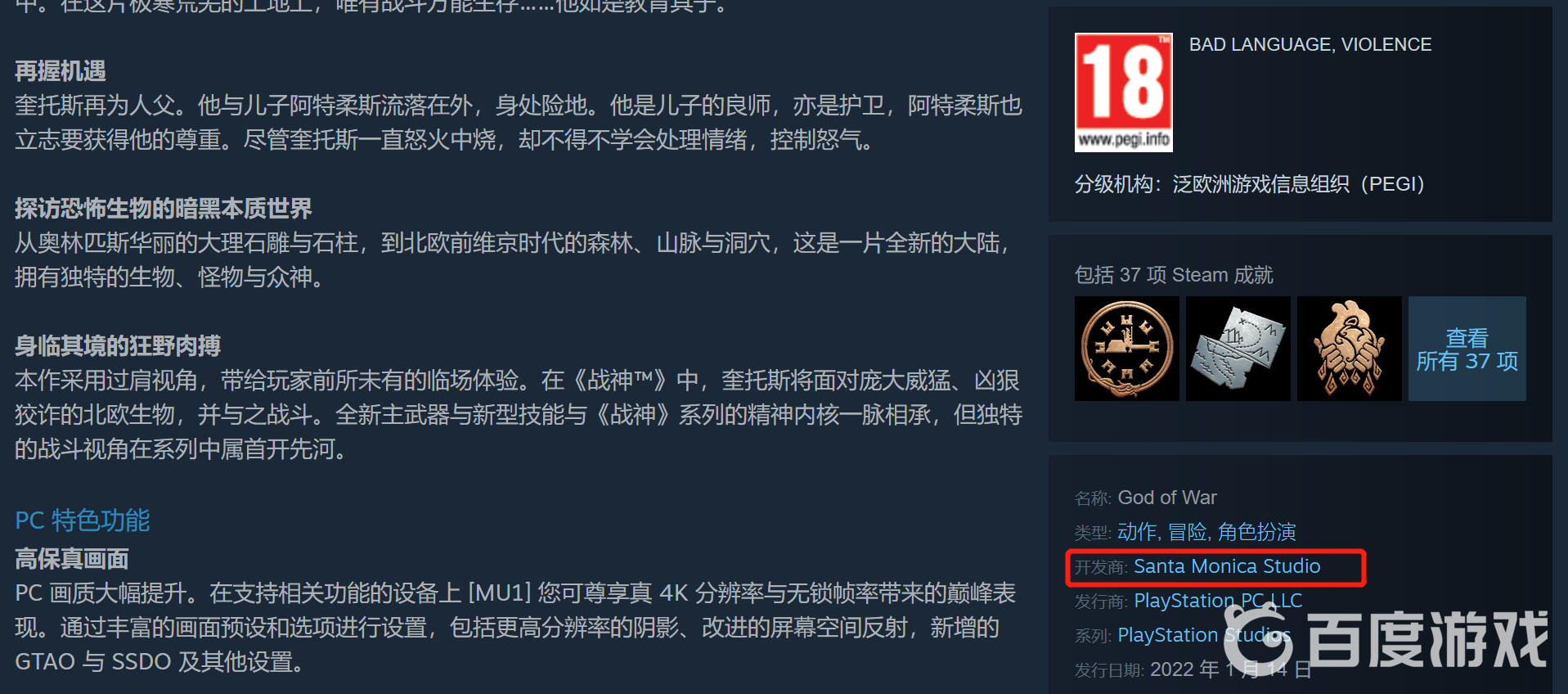Open PlayStation Studios series link

point(1204,635)
